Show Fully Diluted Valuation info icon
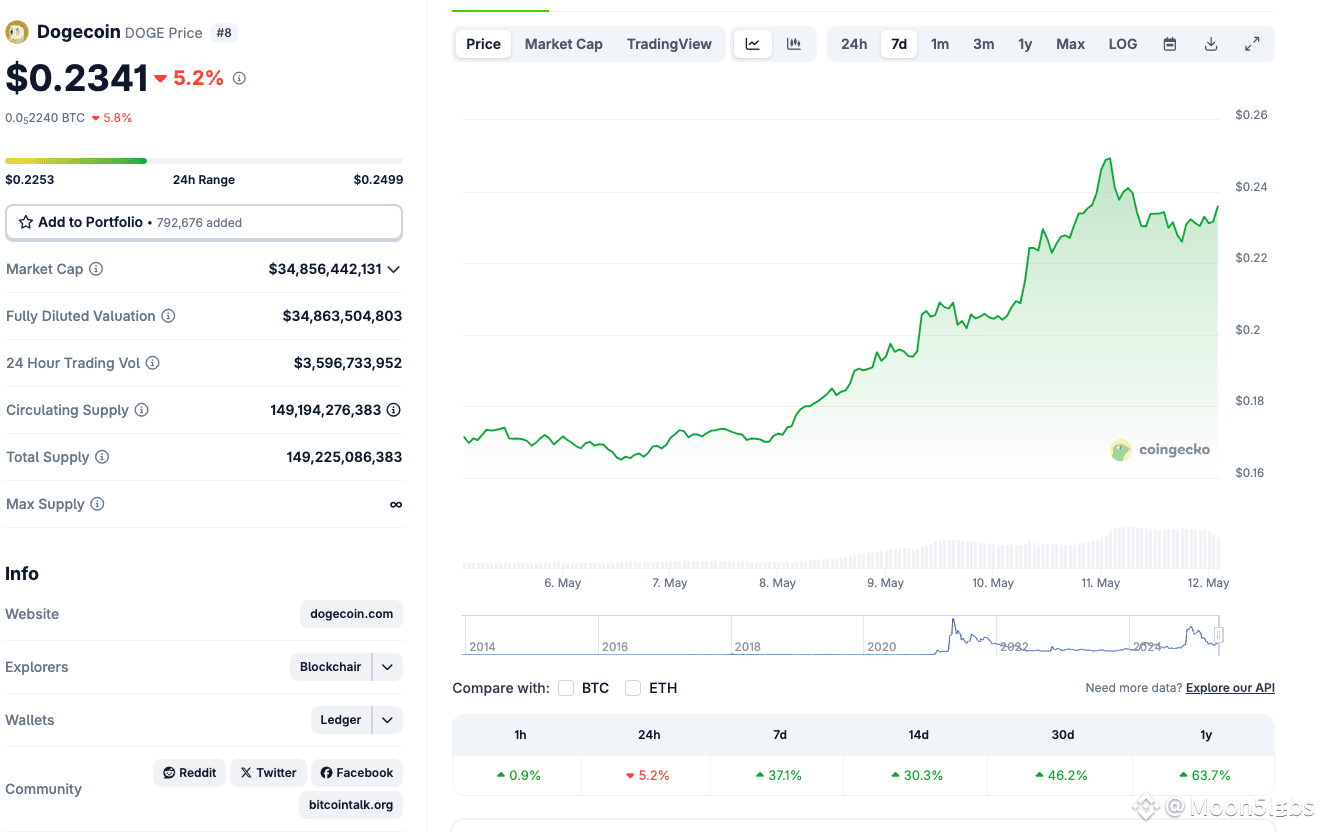The height and width of the screenshot is (832, 1322). pos(168,316)
